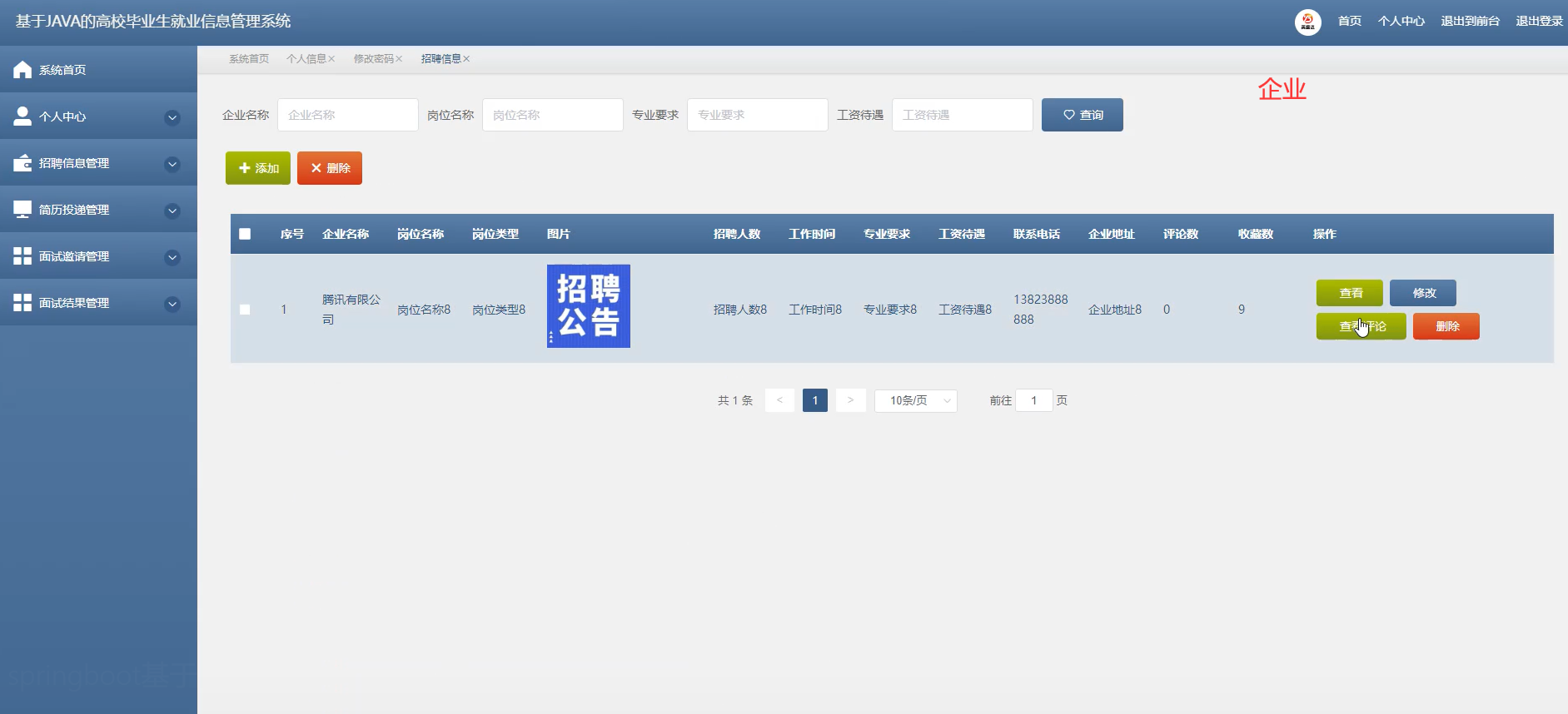Focus the 专业要求 search field
1568x714 pixels.
[758, 115]
